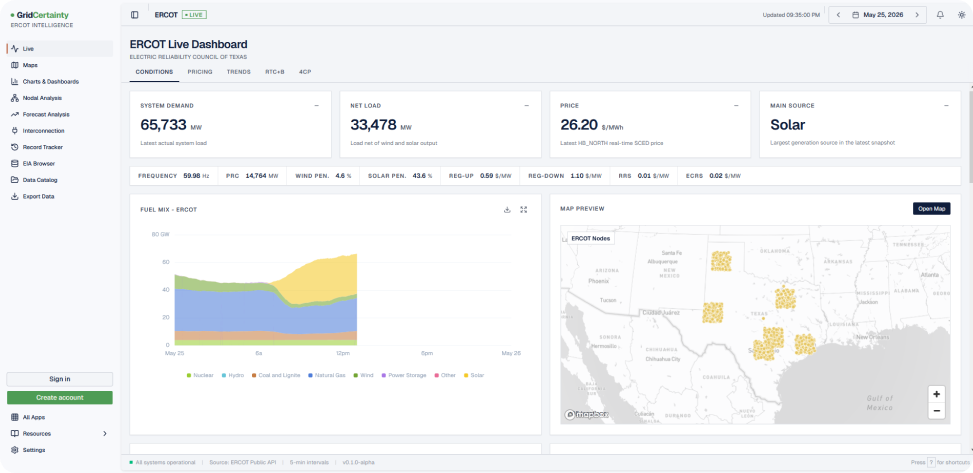973x473 pixels.
Task: Toggle Other series in legend
Action: [x=445, y=376]
